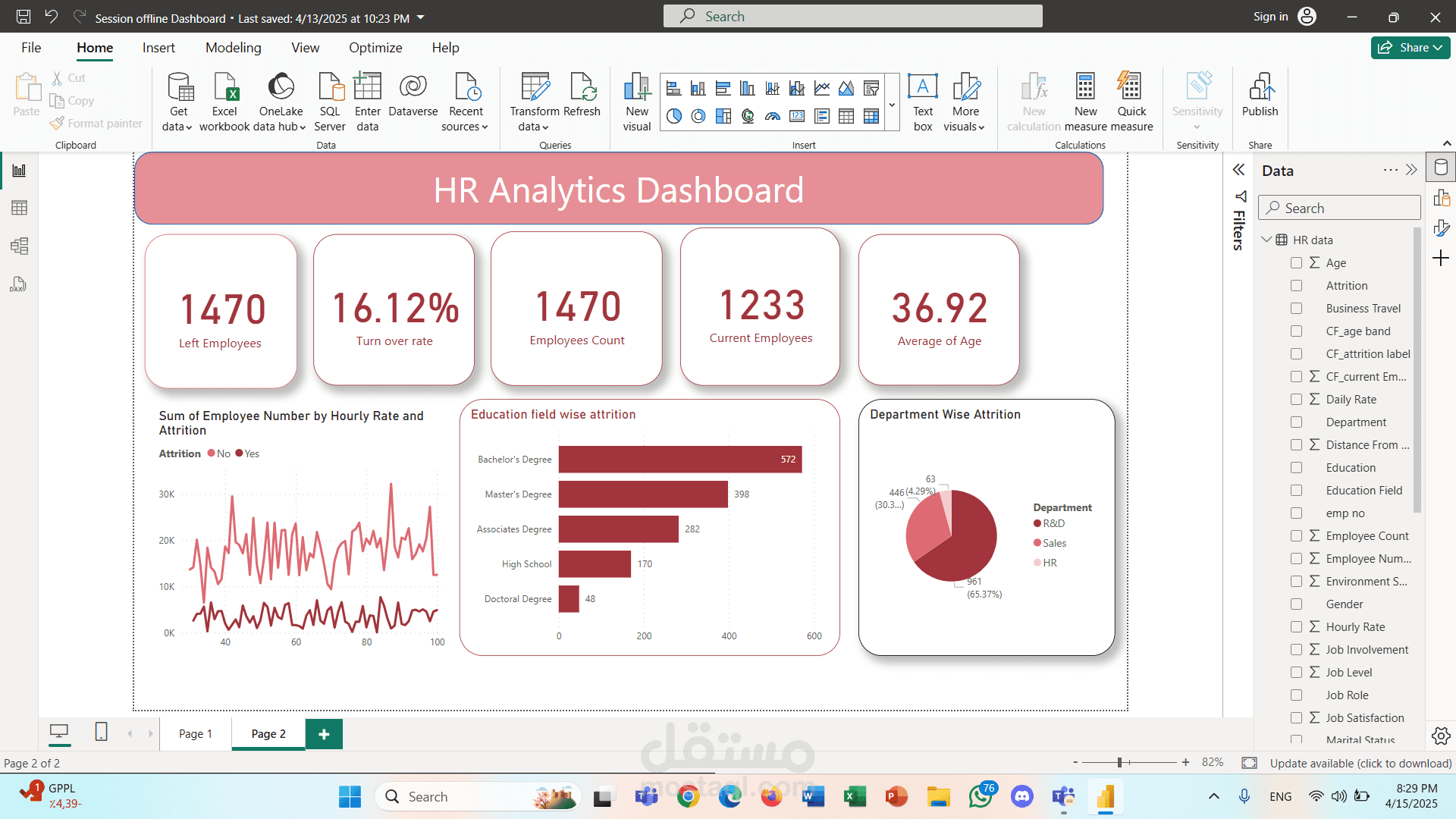Screen dimensions: 1456x819
Task: Check the Hourly Rate field checkbox
Action: pos(1296,626)
